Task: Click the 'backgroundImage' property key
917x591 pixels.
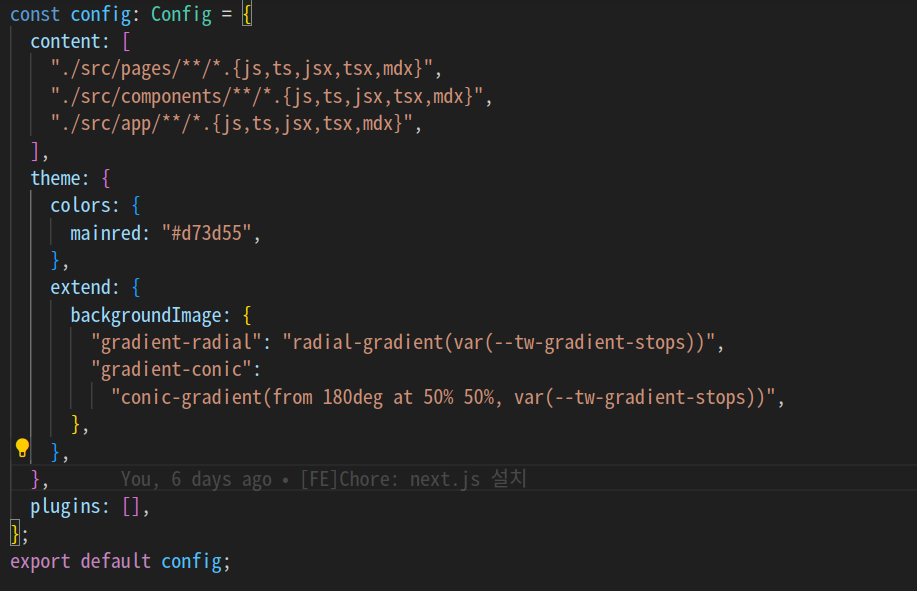Action: pyautogui.click(x=146, y=316)
